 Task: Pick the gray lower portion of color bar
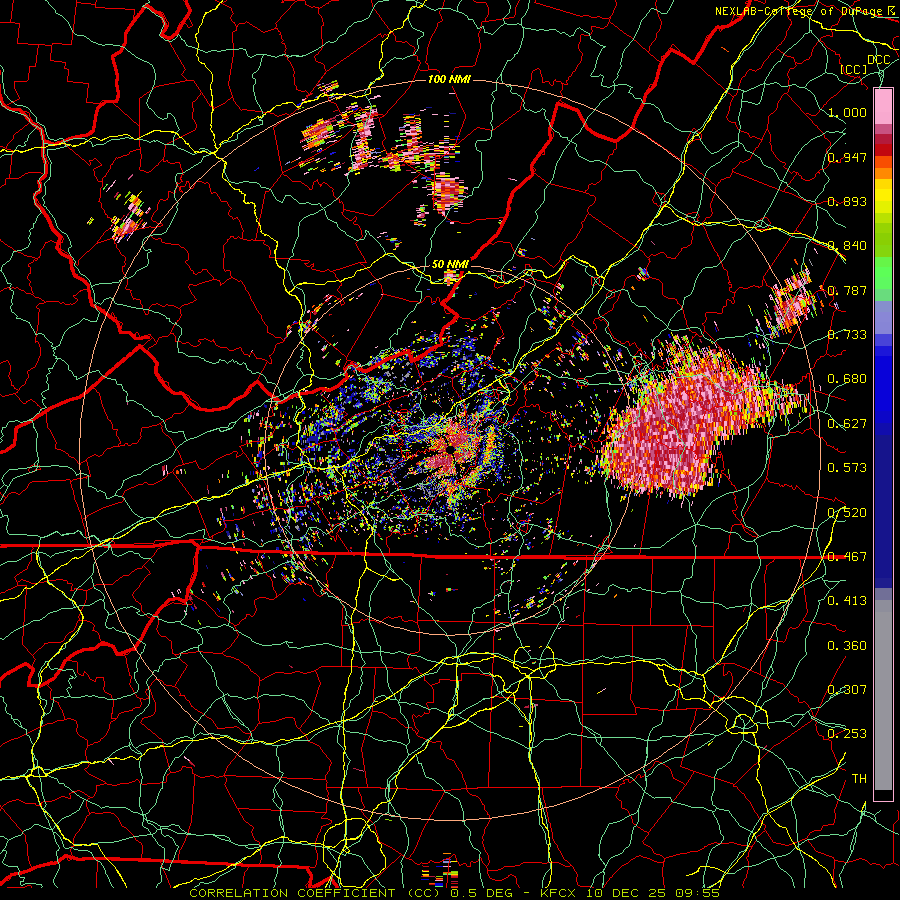pyautogui.click(x=883, y=695)
